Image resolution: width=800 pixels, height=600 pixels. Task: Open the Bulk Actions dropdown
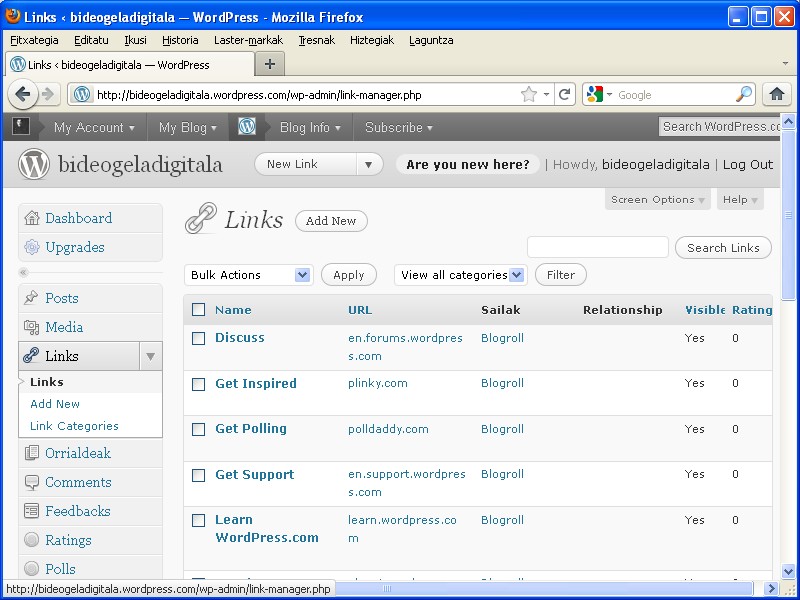click(x=249, y=275)
